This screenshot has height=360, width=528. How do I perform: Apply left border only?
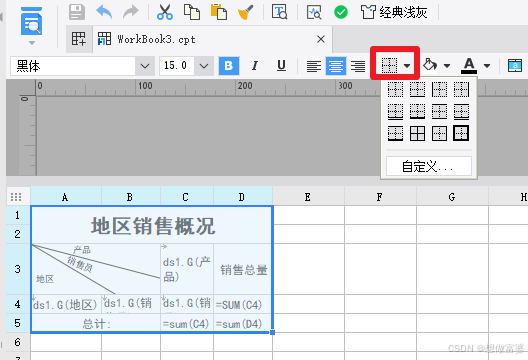pyautogui.click(x=439, y=90)
